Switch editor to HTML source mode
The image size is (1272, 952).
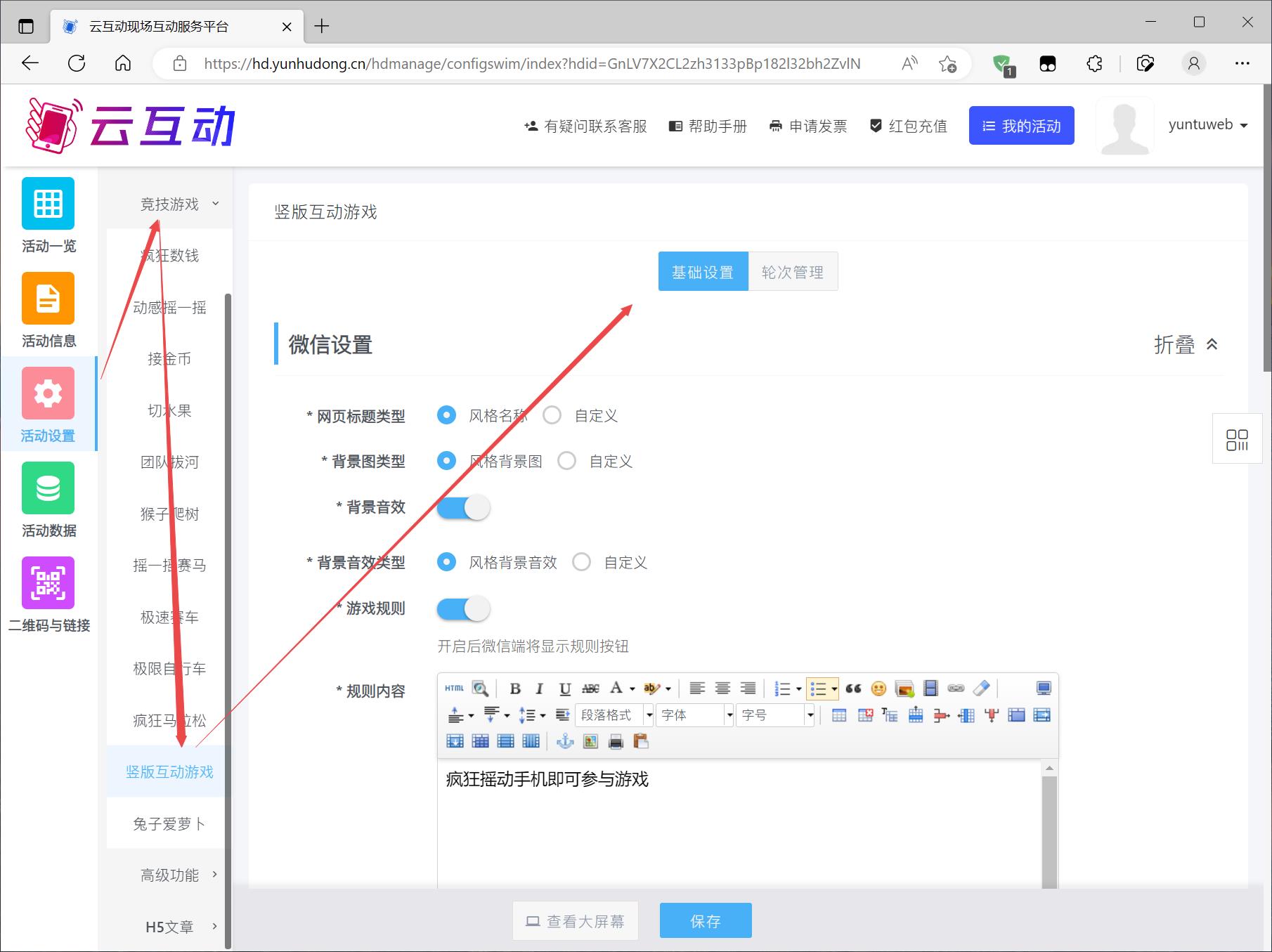(x=454, y=689)
